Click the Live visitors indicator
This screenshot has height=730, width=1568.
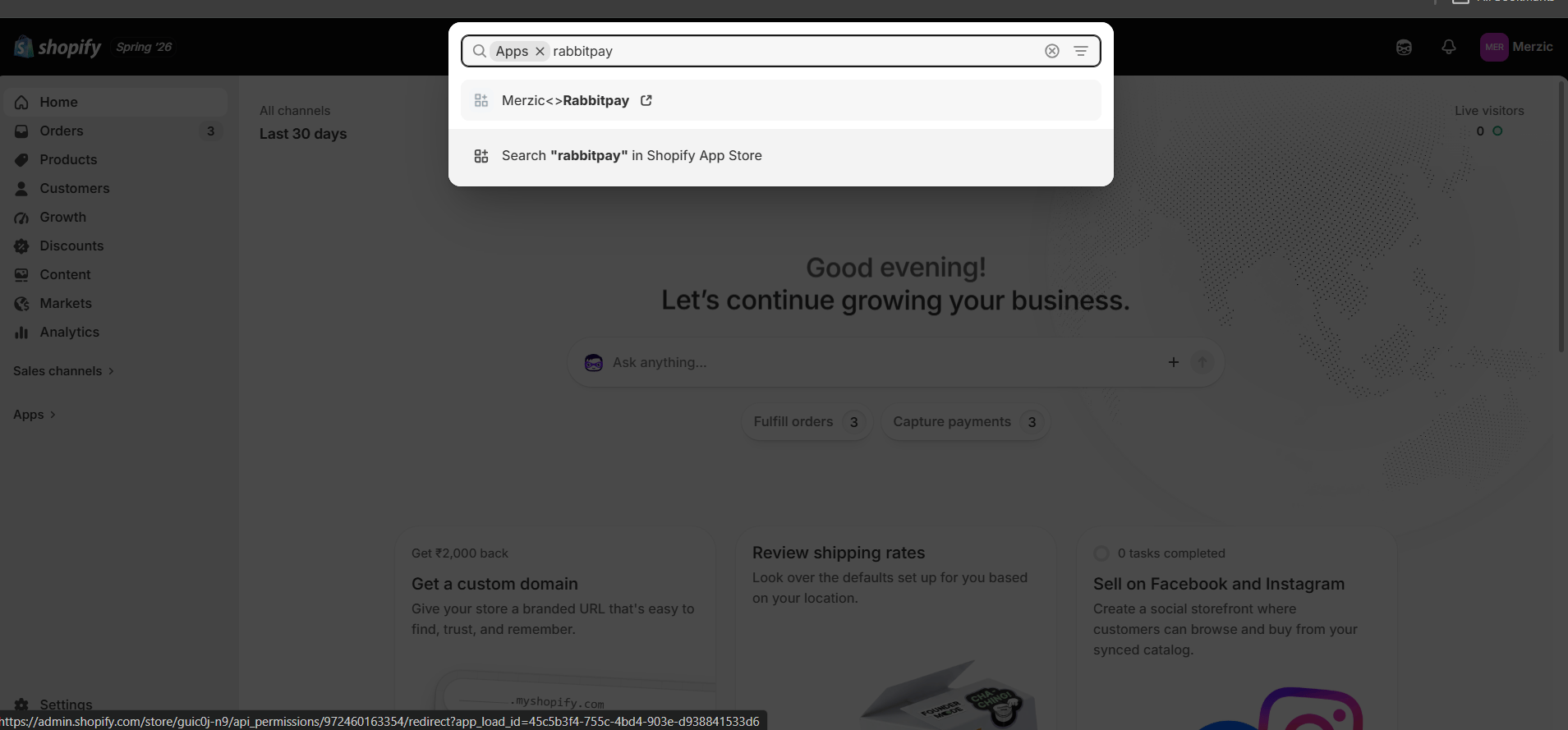click(x=1489, y=121)
